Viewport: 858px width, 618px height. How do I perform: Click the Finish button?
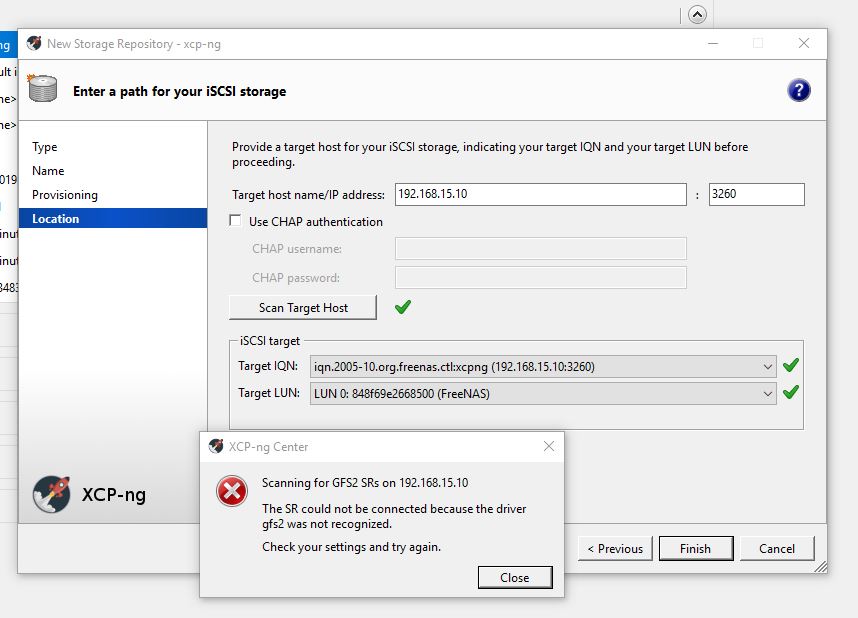(696, 548)
